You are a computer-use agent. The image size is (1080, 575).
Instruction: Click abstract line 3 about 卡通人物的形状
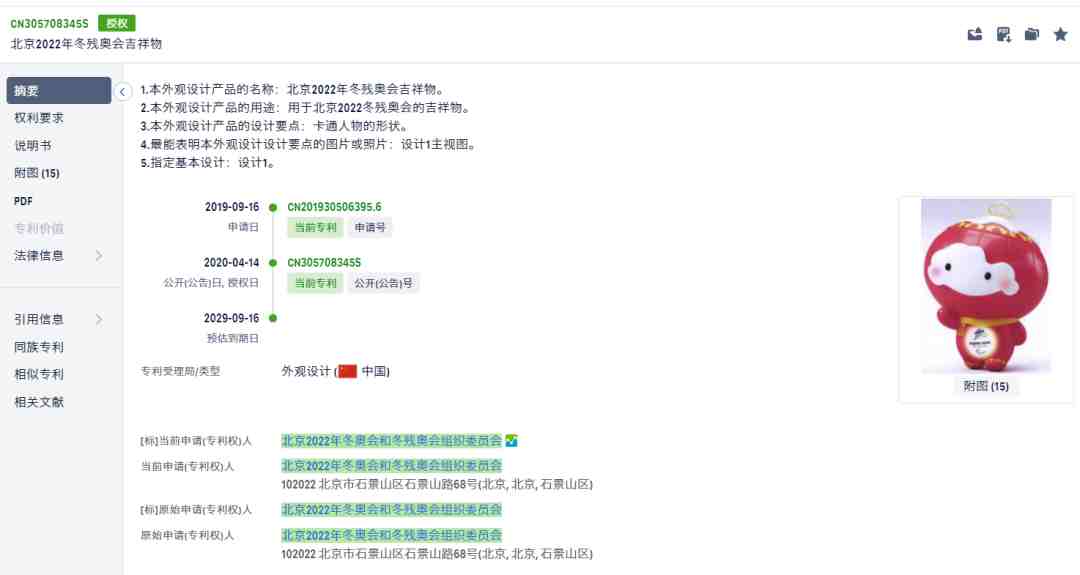coord(276,126)
